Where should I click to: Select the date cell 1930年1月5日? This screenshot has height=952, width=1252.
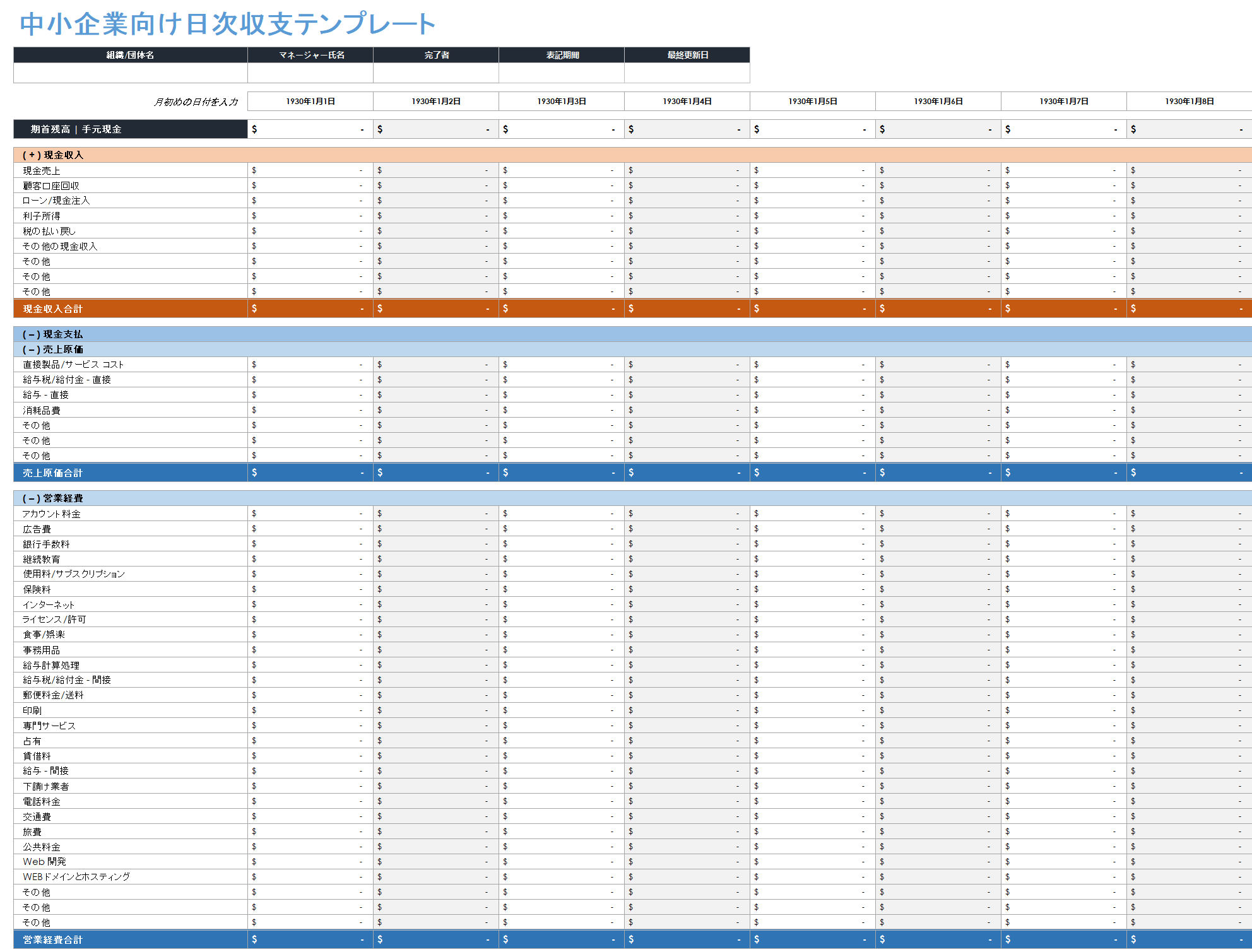(x=813, y=101)
